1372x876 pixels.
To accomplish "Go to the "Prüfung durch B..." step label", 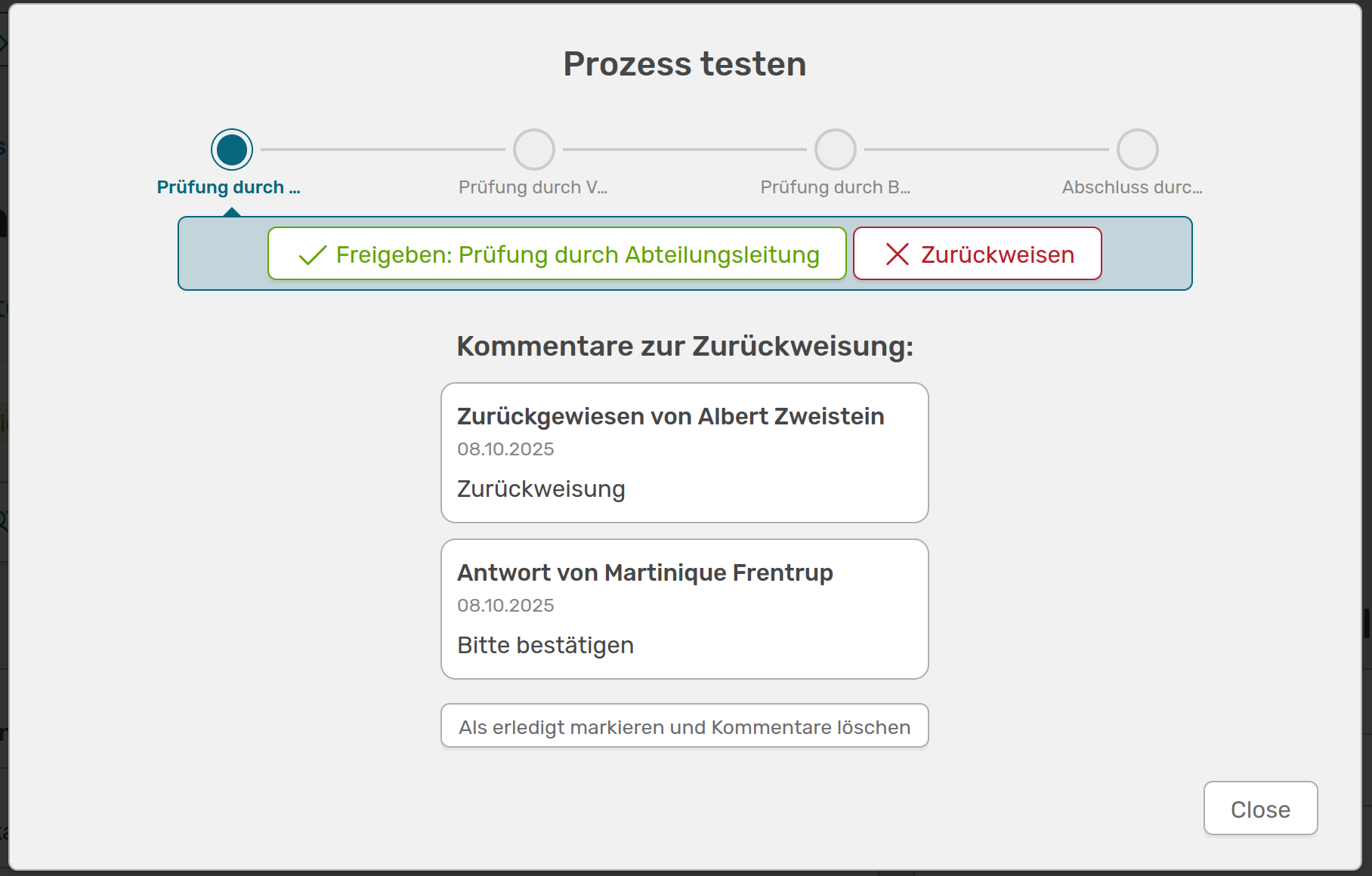I will [835, 187].
